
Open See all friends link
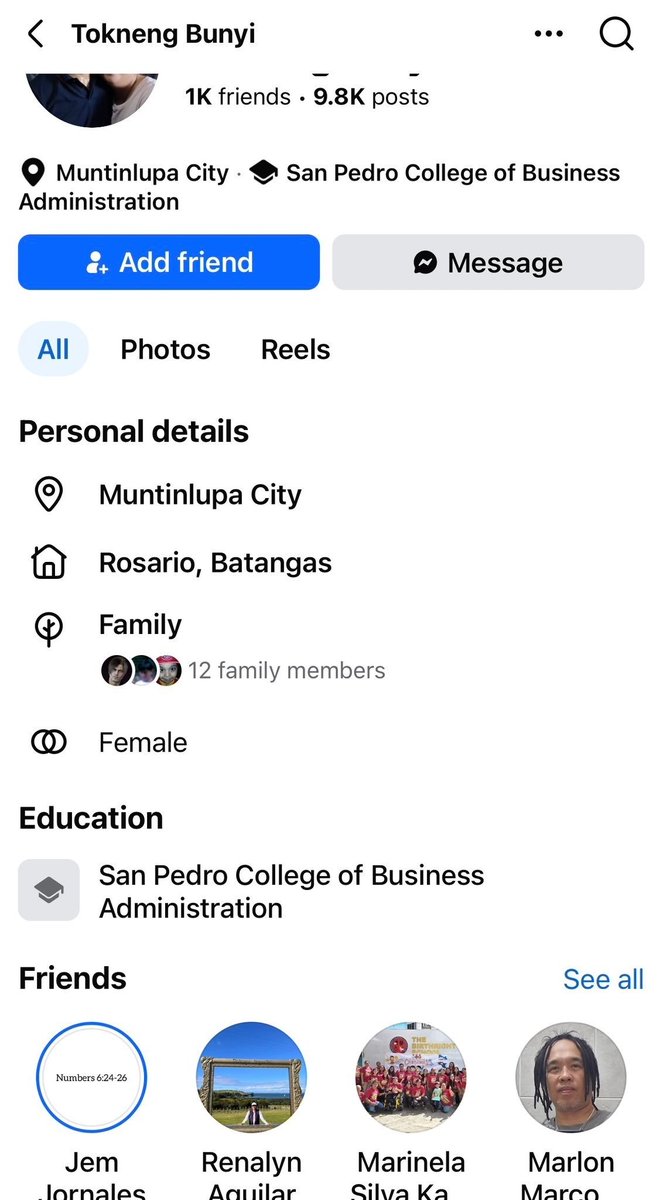[x=603, y=979]
